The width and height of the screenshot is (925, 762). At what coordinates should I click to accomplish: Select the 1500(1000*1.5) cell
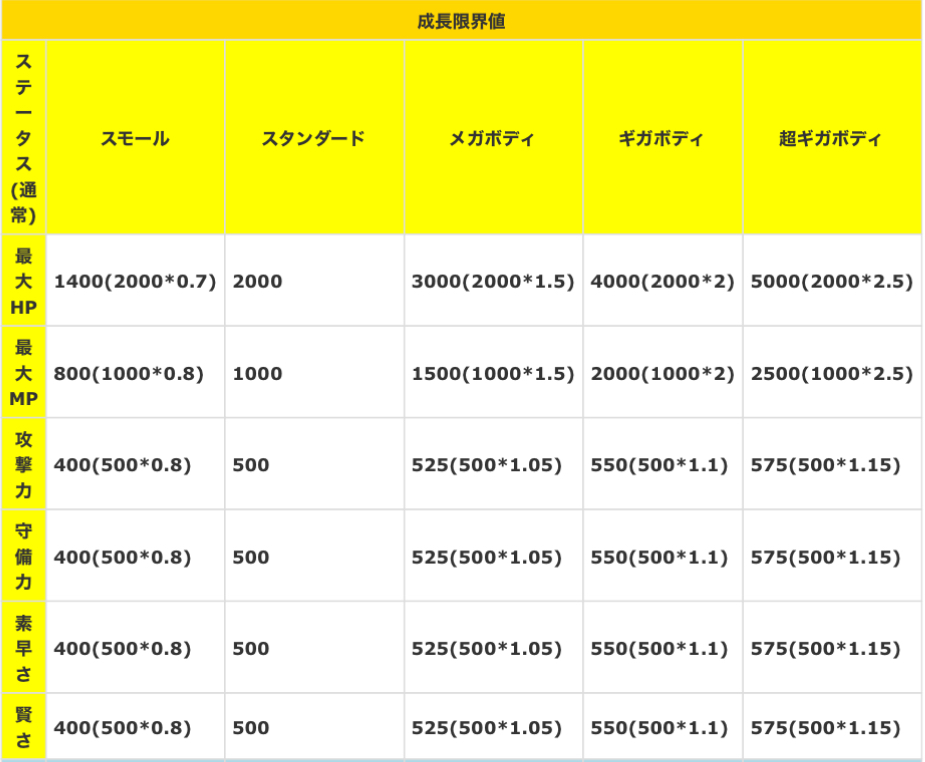[x=493, y=374]
